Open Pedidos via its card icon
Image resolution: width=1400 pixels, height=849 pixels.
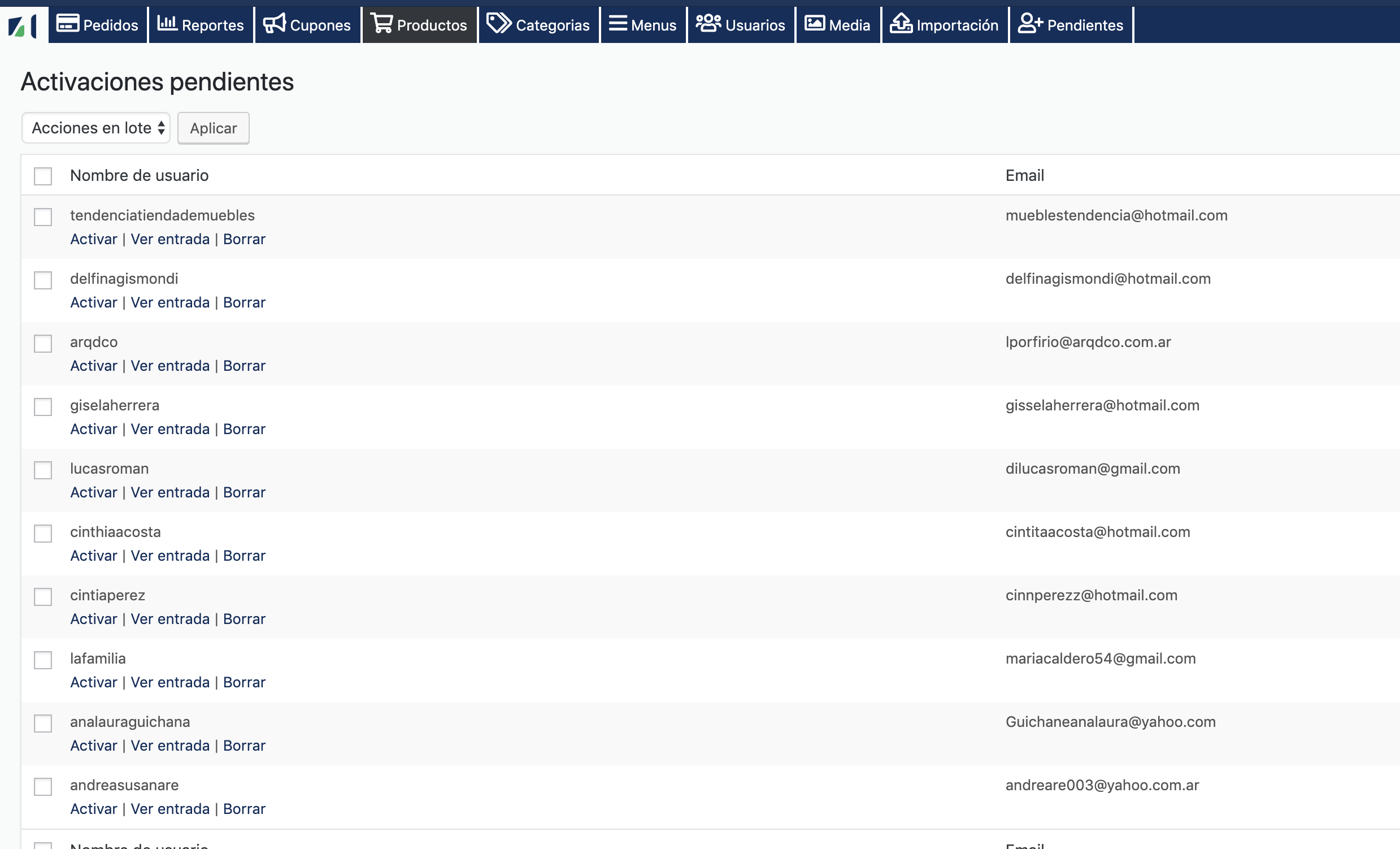(x=68, y=24)
